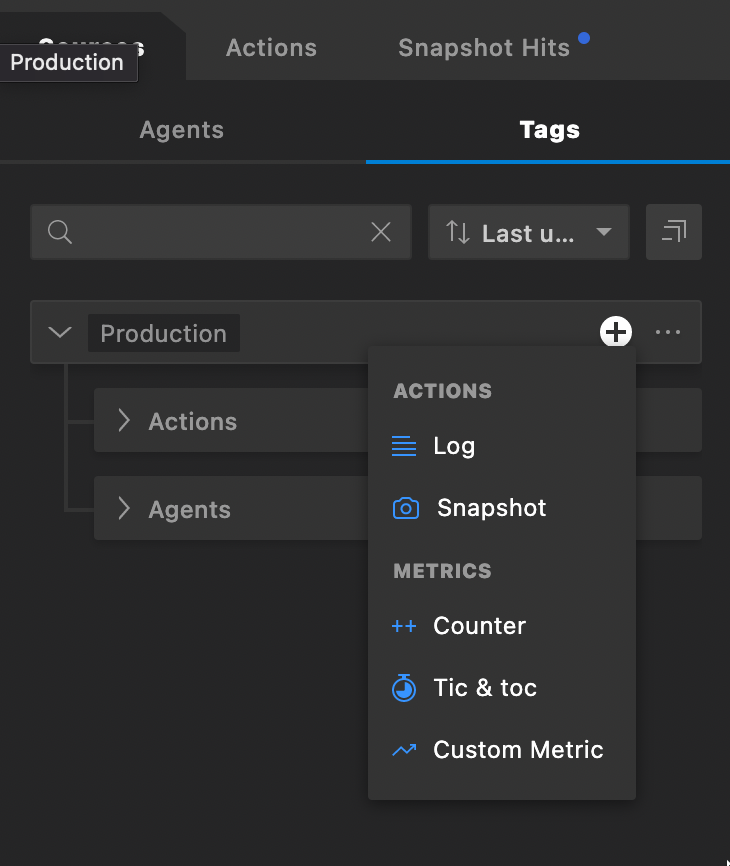This screenshot has height=866, width=730.
Task: Open the three-dots menu for Production
Action: click(668, 332)
